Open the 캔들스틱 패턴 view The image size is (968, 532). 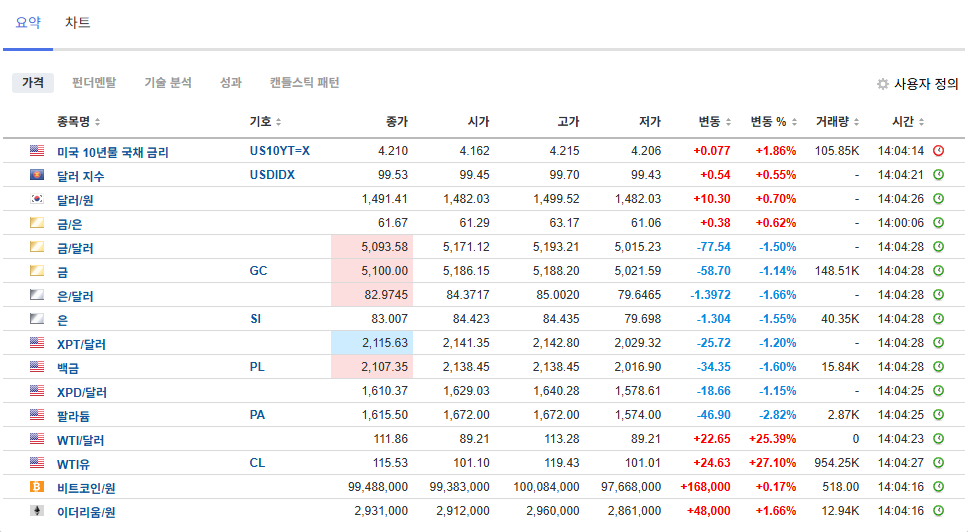point(304,83)
